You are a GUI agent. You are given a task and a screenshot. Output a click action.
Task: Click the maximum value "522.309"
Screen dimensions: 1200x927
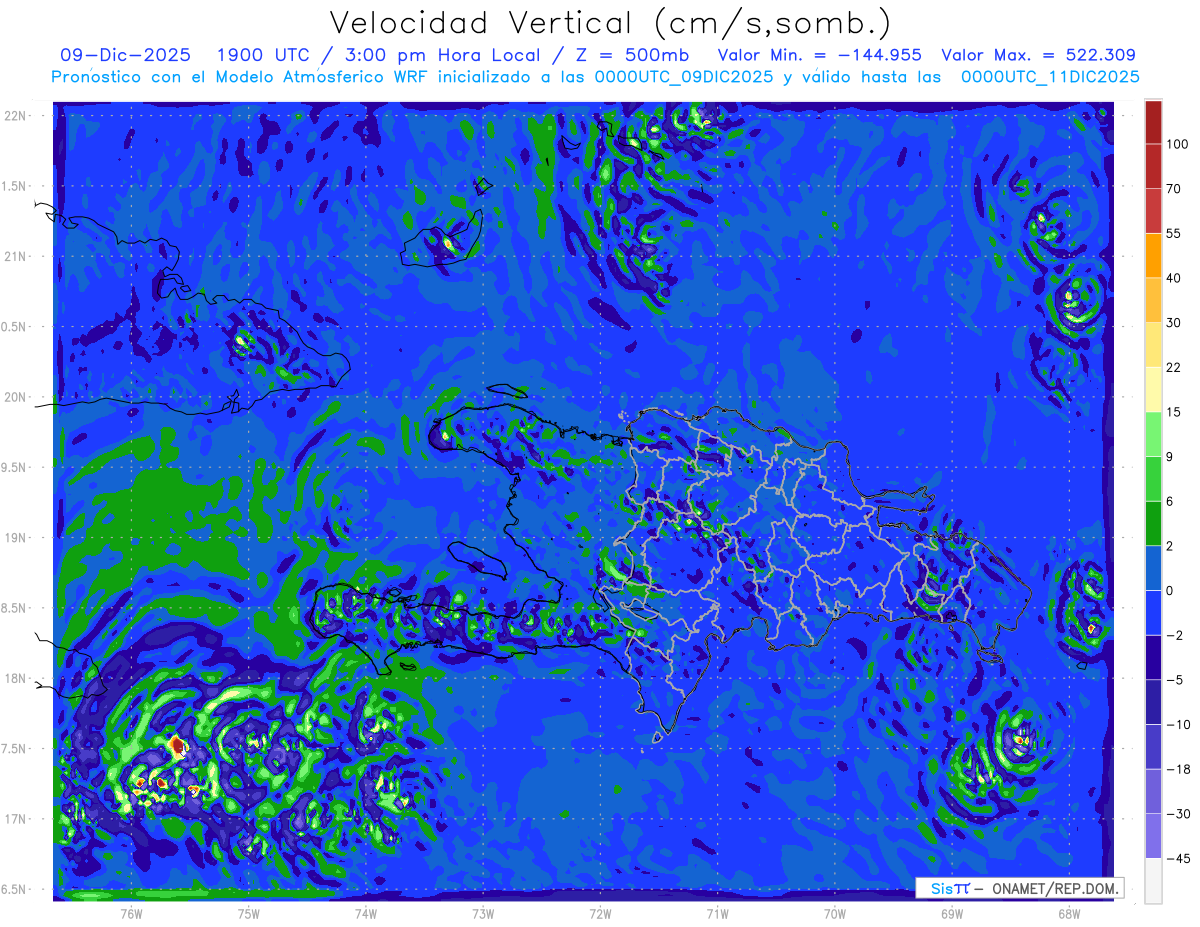(1093, 55)
